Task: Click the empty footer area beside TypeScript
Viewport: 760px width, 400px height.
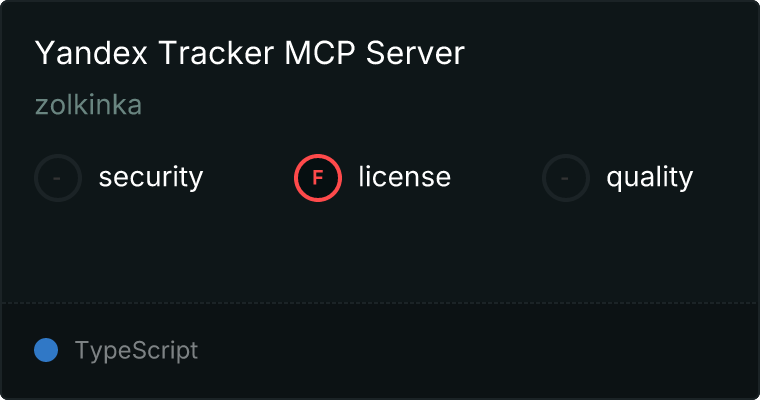Action: 475,351
